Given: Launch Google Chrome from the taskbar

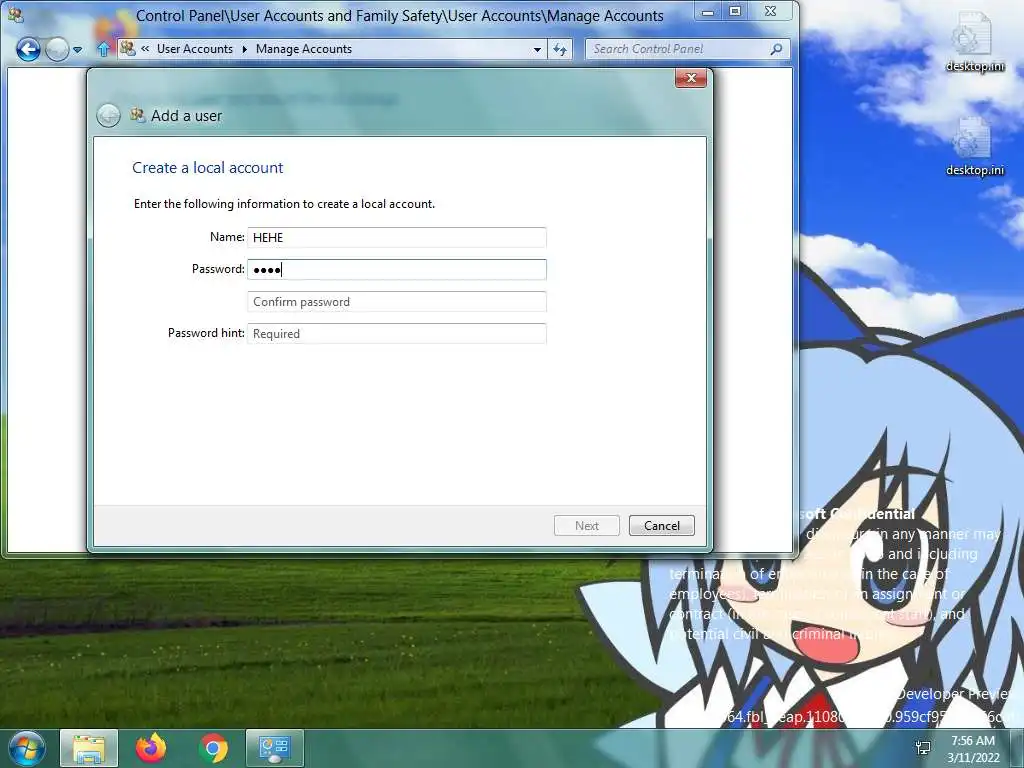Looking at the screenshot, I should pyautogui.click(x=213, y=748).
